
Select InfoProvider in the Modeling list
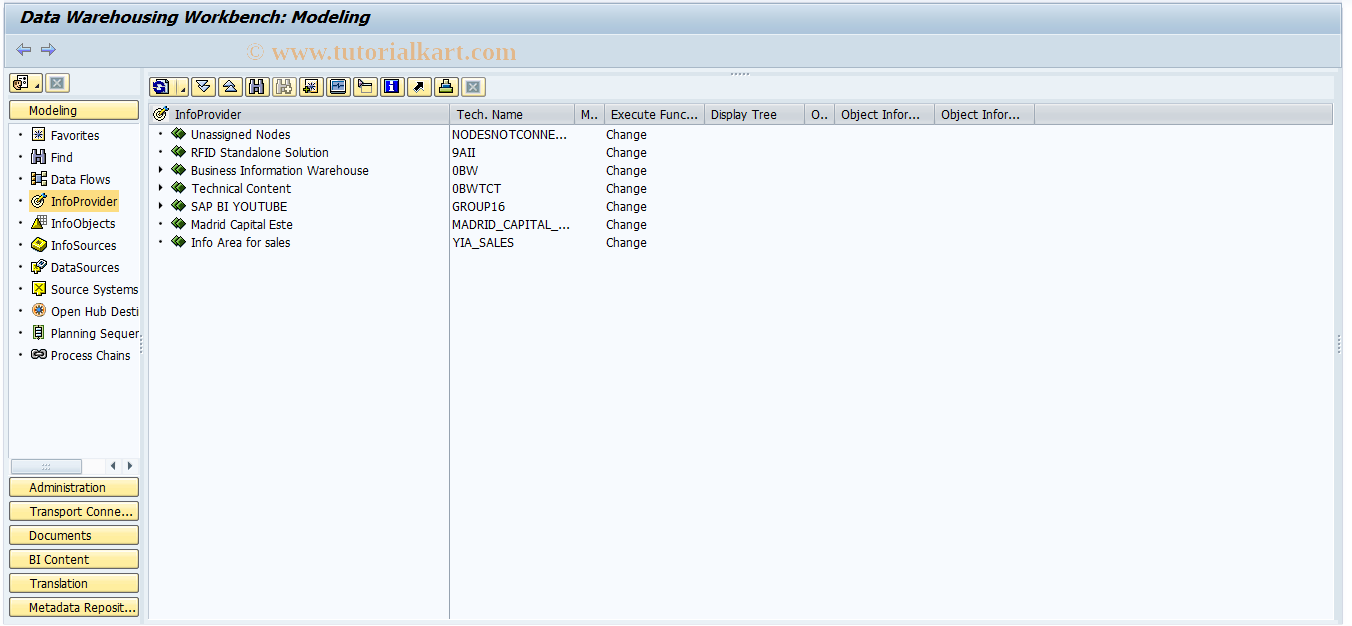(84, 201)
